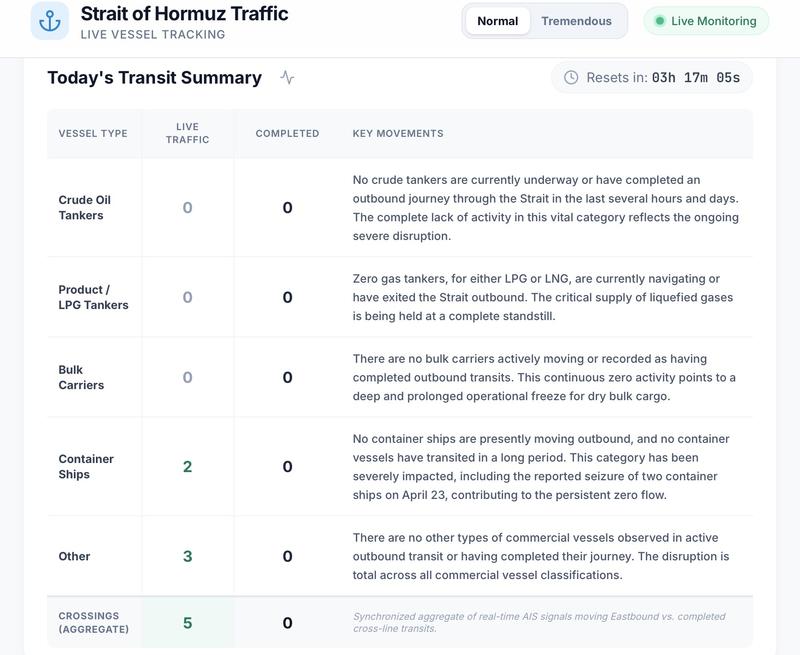Image resolution: width=800 pixels, height=655 pixels.
Task: Click the green Live Monitoring status dot
Action: (x=660, y=21)
